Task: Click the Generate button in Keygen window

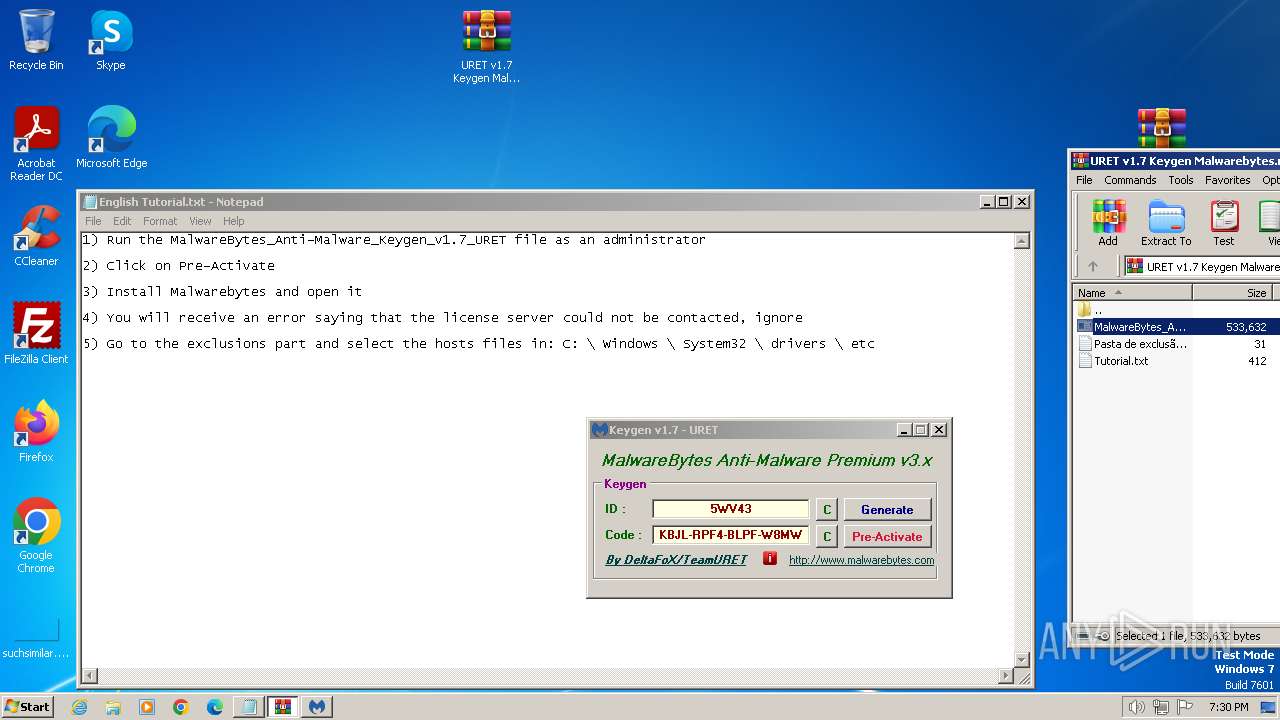Action: point(887,509)
